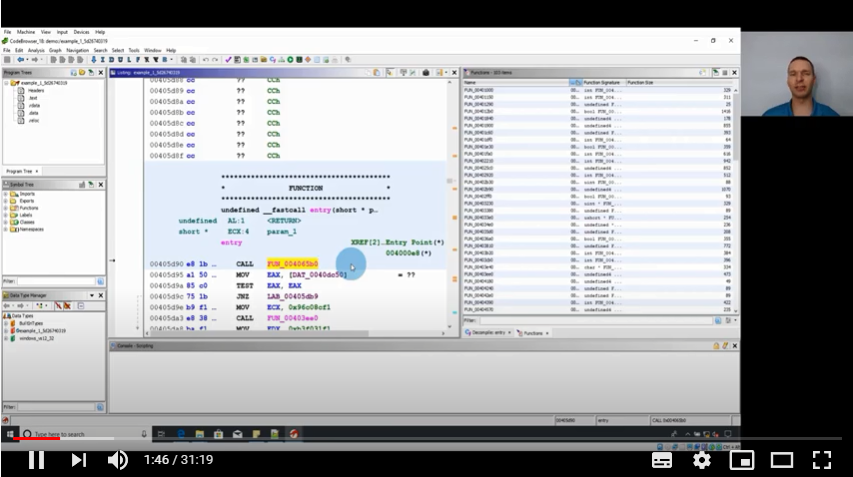Select the Program Tree tab
This screenshot has width=853, height=477.
click(x=22, y=171)
